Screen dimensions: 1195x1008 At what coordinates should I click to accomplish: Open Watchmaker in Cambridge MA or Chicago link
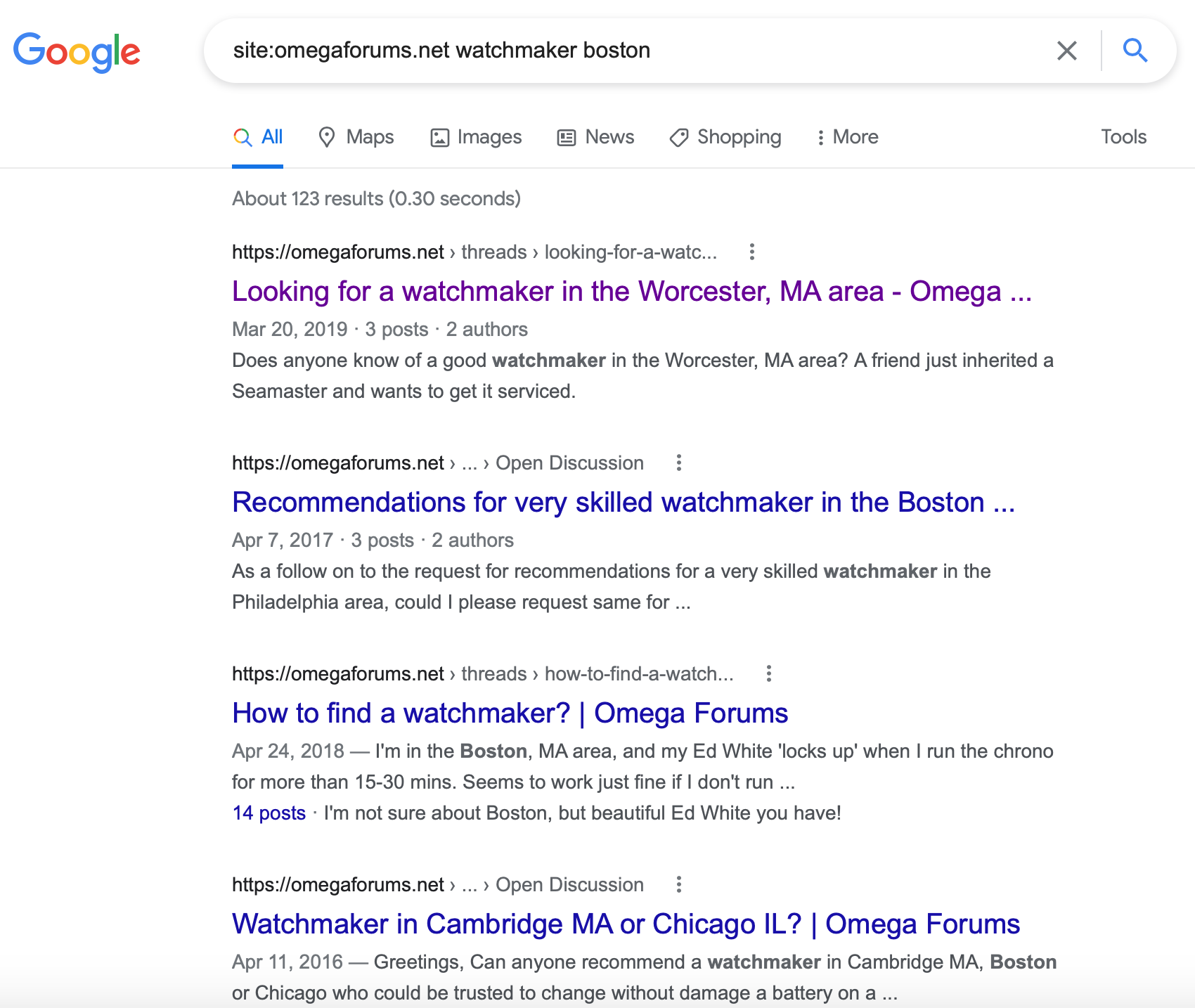click(625, 924)
